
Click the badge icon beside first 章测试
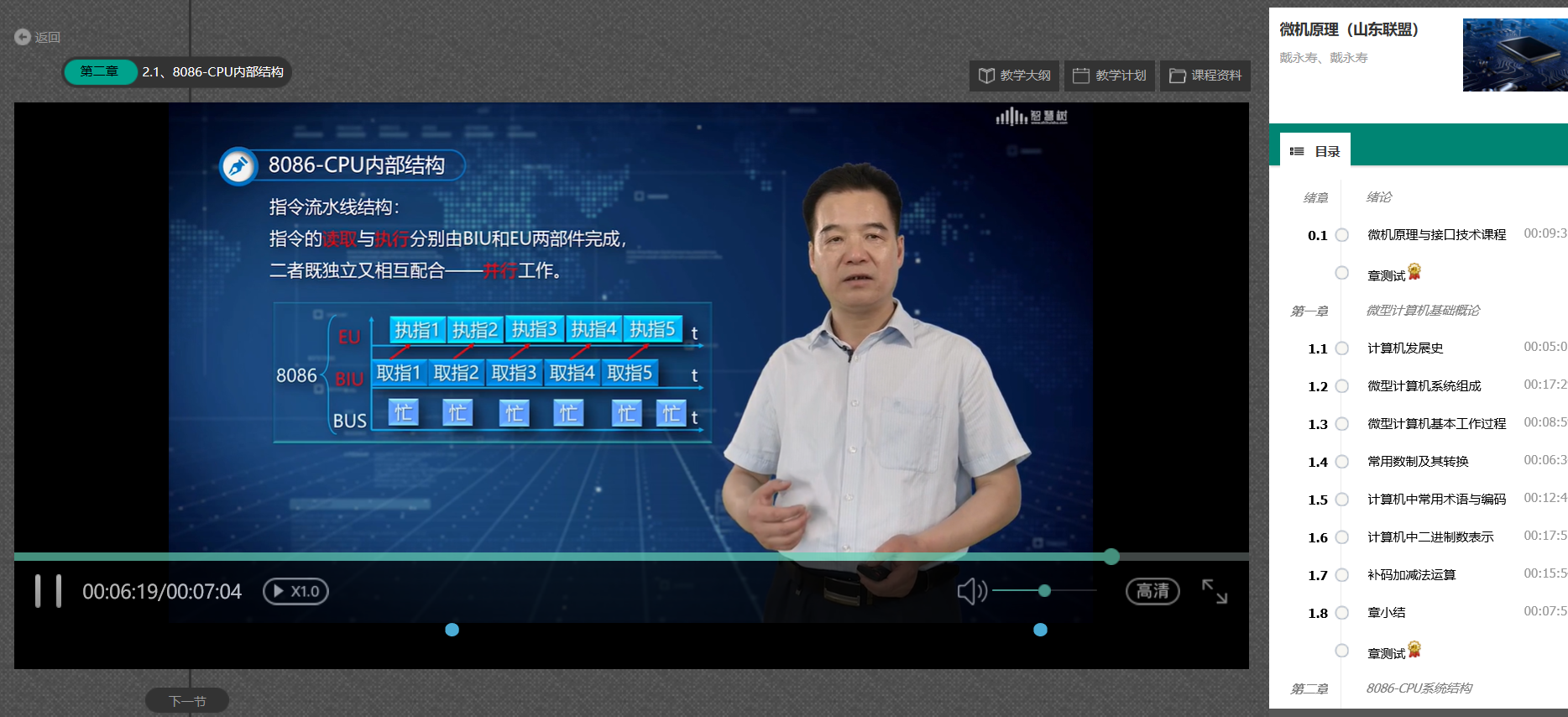click(1414, 272)
